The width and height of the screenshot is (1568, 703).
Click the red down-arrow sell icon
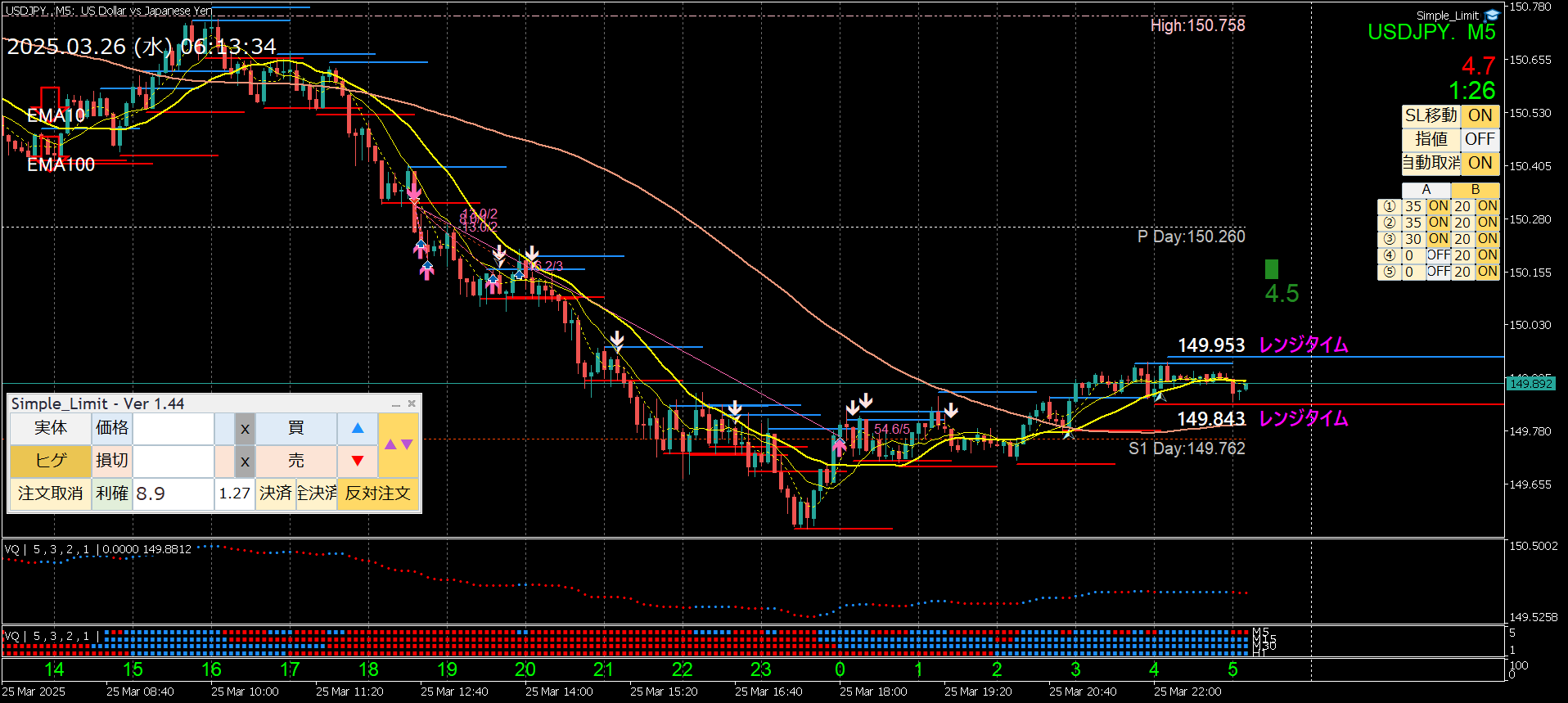click(x=358, y=461)
